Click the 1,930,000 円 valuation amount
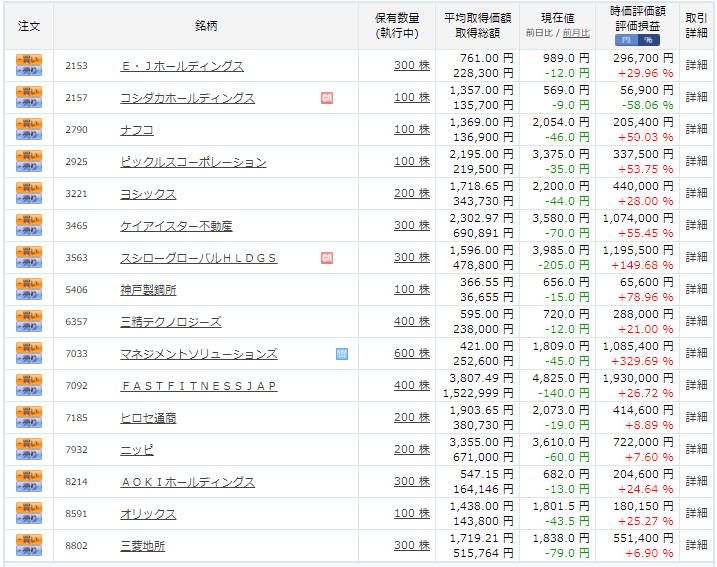Viewport: 717px width, 567px height. (638, 378)
